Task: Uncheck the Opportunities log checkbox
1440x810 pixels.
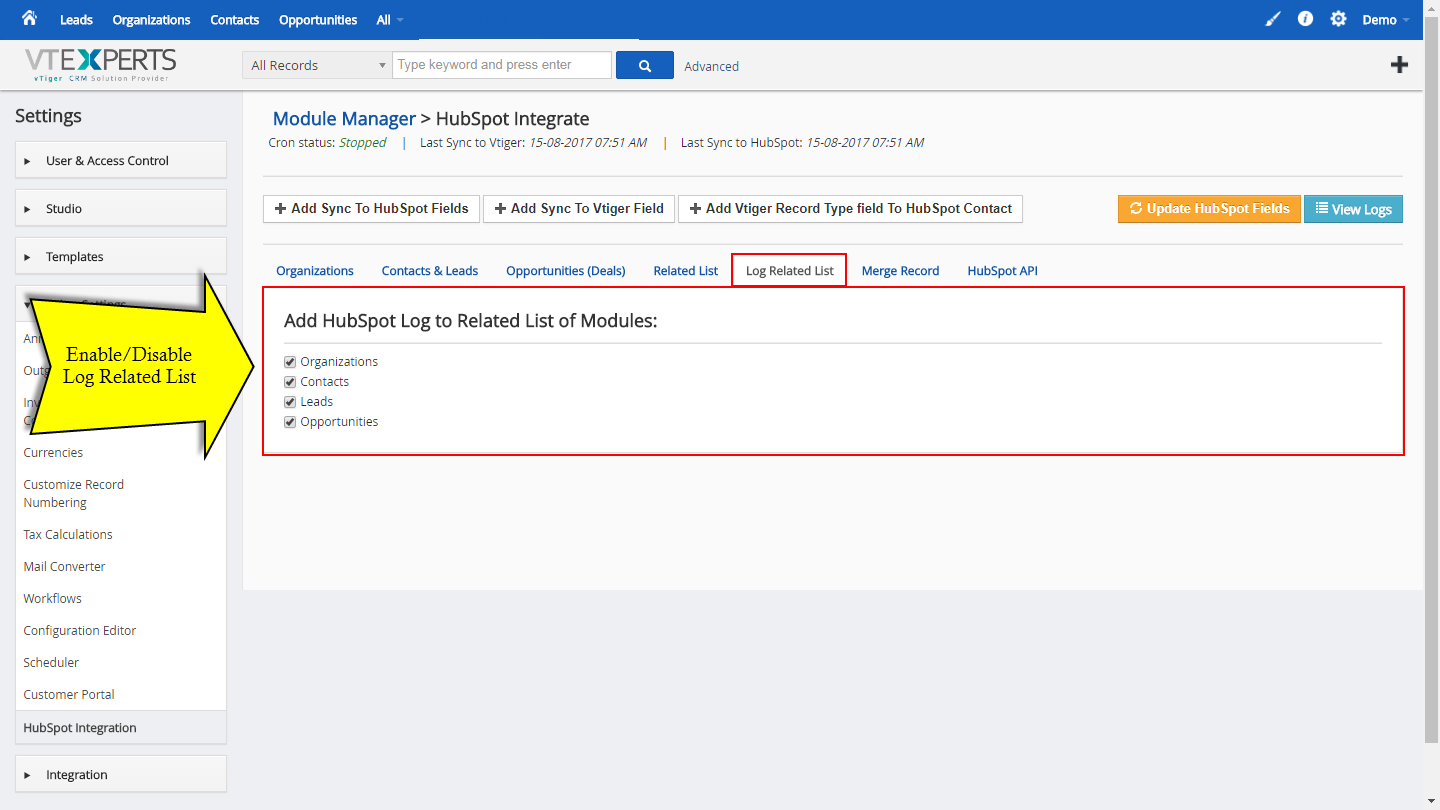Action: point(290,422)
